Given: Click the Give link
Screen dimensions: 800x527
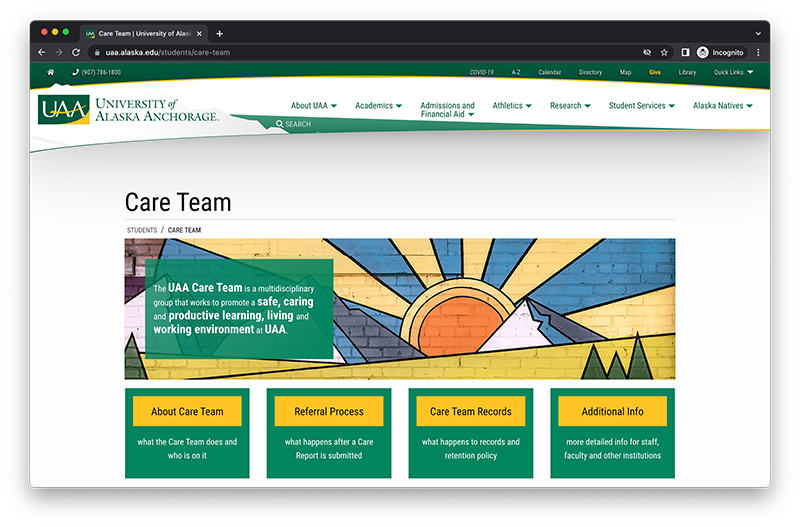Looking at the screenshot, I should [x=655, y=72].
